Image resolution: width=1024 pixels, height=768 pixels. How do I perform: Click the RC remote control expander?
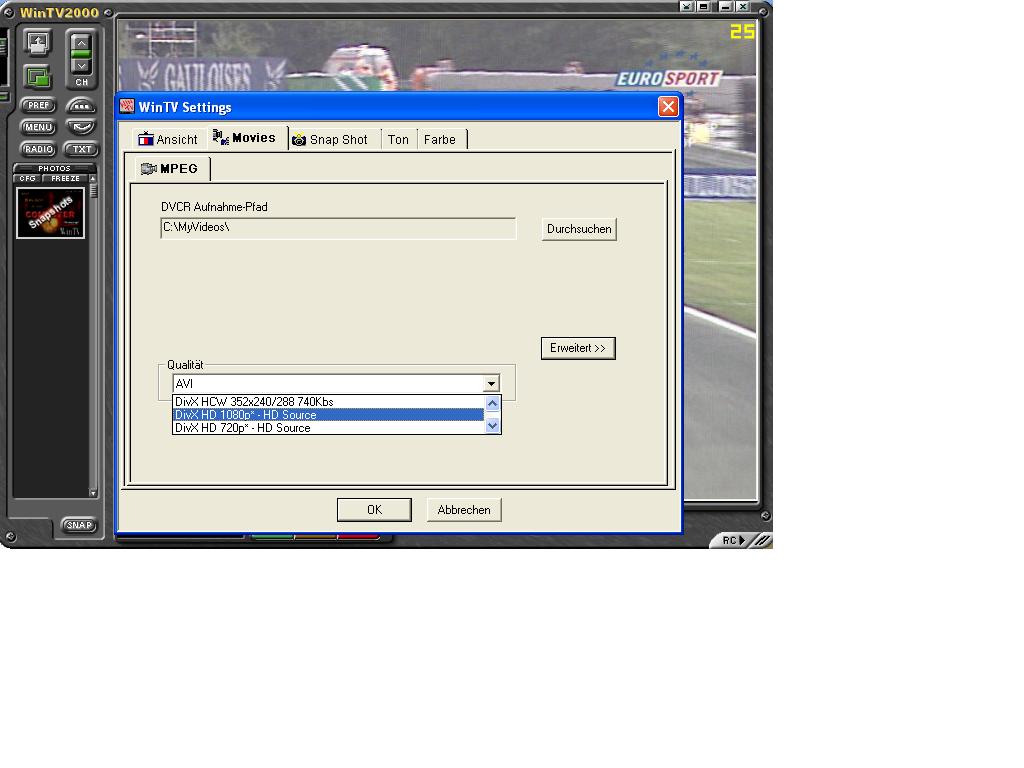[x=733, y=540]
